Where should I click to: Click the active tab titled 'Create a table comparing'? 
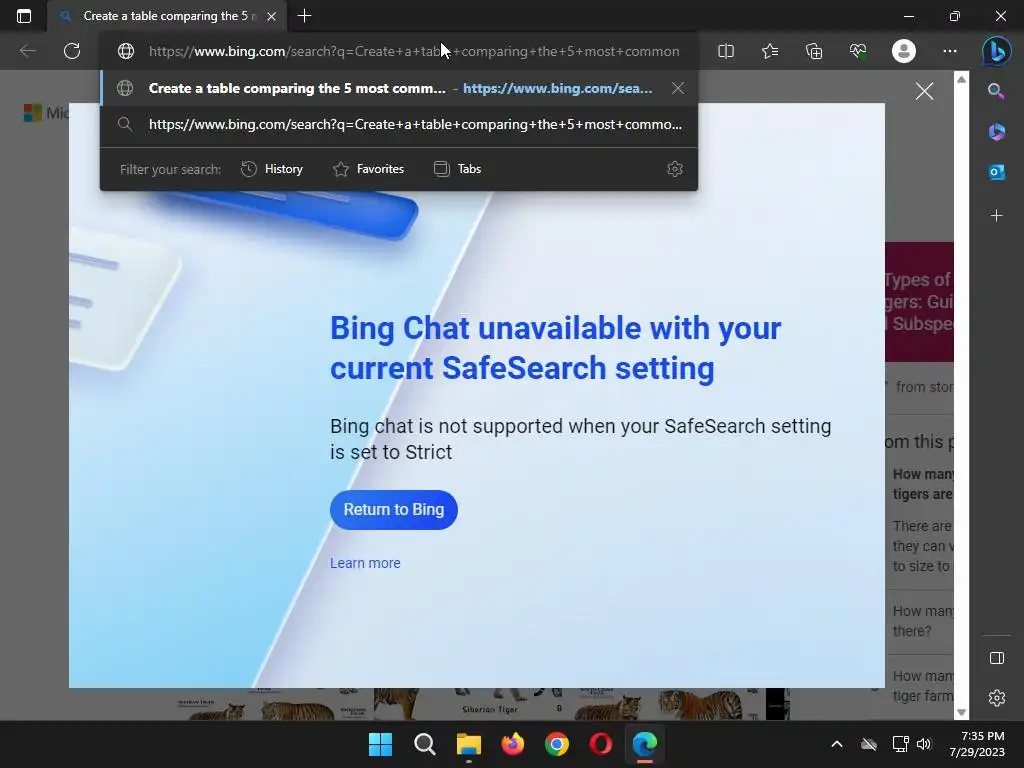tap(167, 16)
